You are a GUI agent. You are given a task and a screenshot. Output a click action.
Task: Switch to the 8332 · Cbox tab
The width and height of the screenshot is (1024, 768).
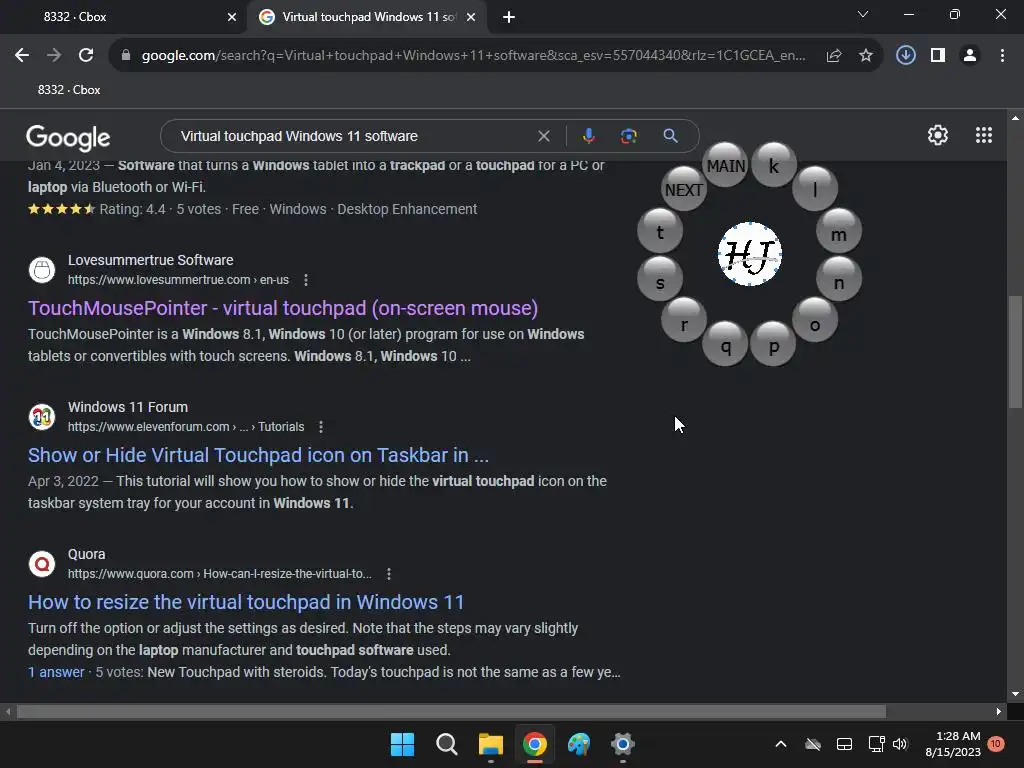coord(124,17)
